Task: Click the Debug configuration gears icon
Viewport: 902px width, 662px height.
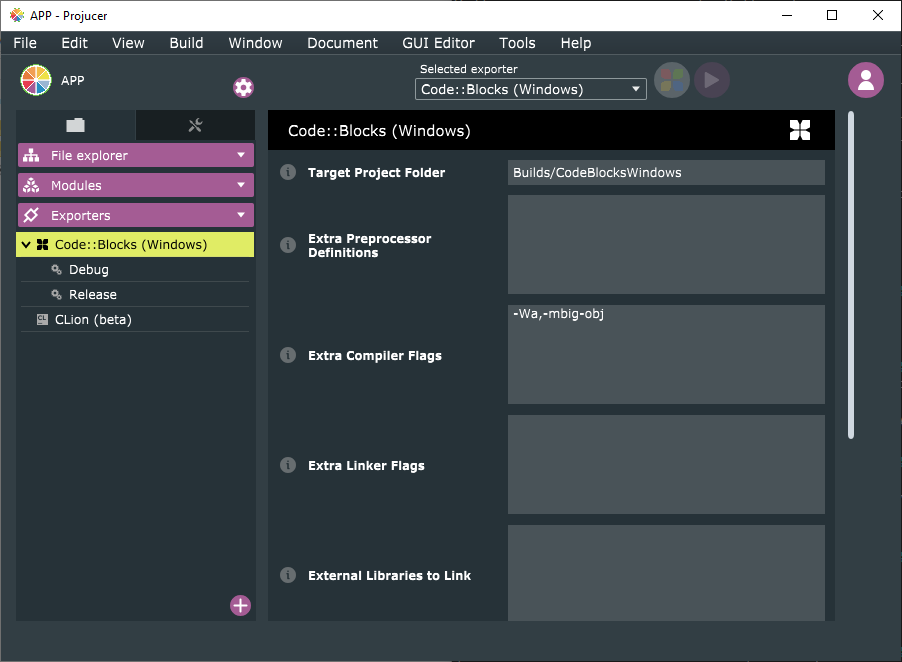Action: click(x=56, y=270)
